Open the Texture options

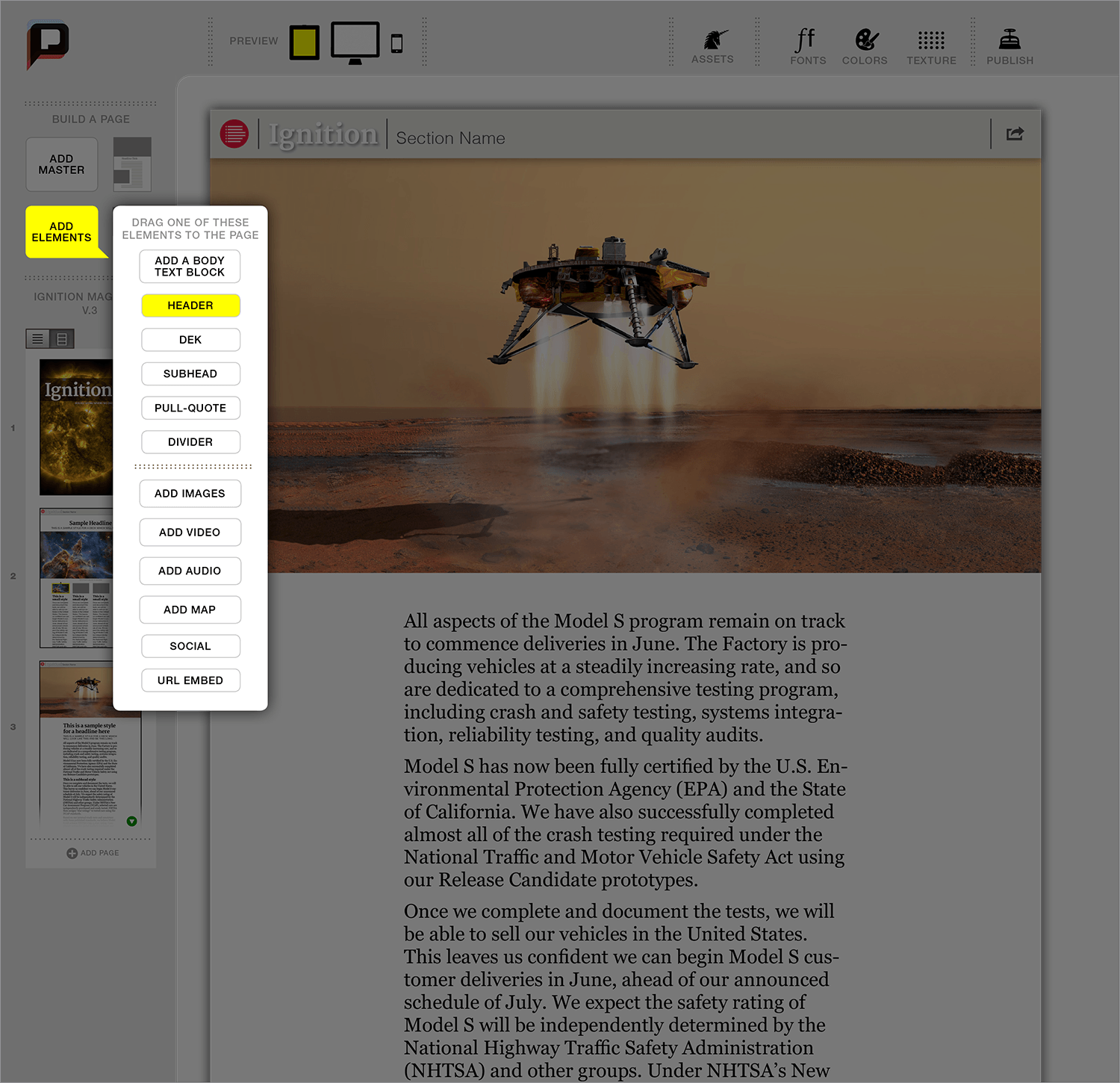pyautogui.click(x=931, y=46)
